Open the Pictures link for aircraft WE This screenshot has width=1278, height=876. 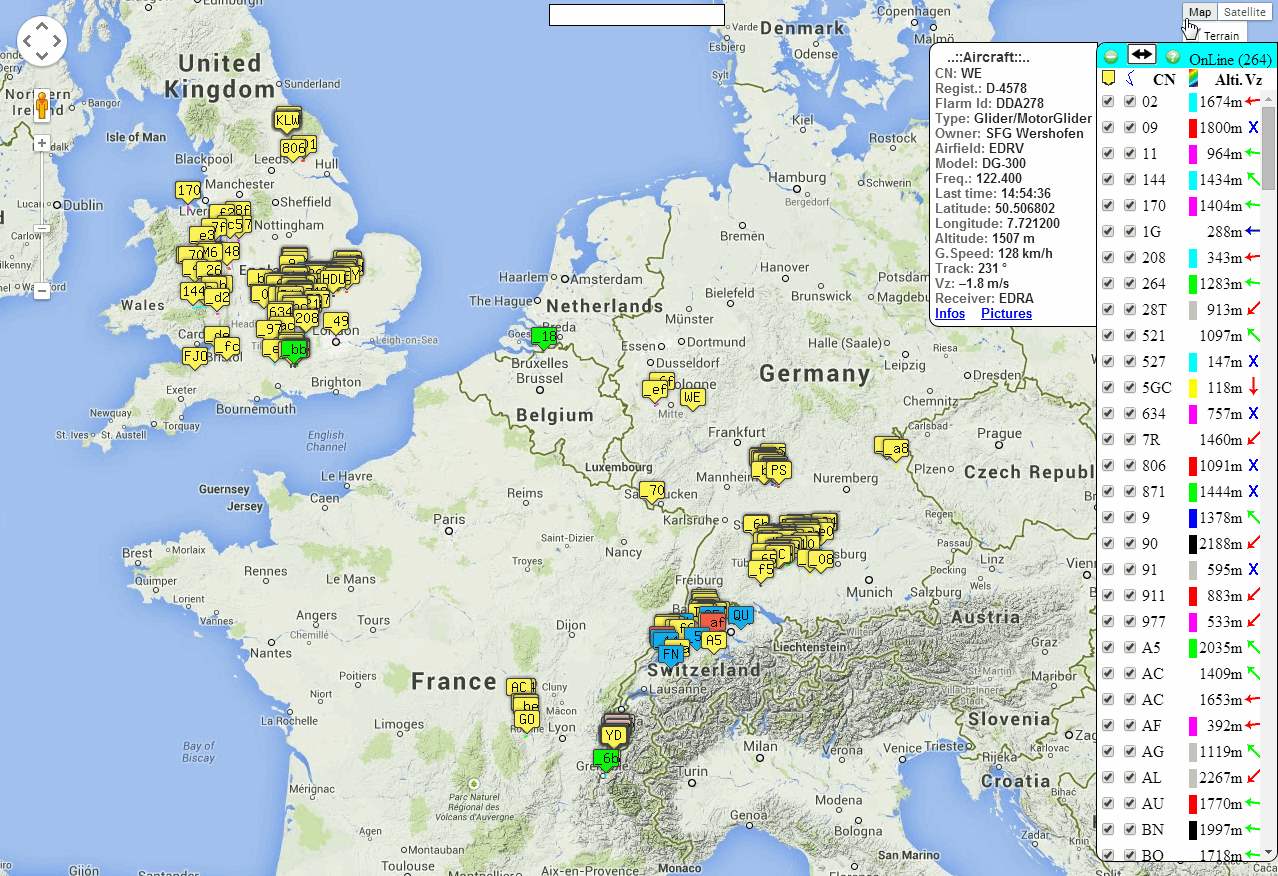pyautogui.click(x=1006, y=313)
